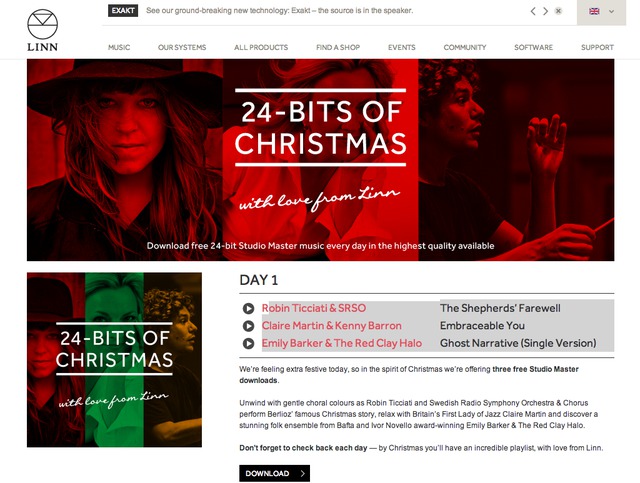Select the UK flag icon
This screenshot has width=640, height=483.
594,11
